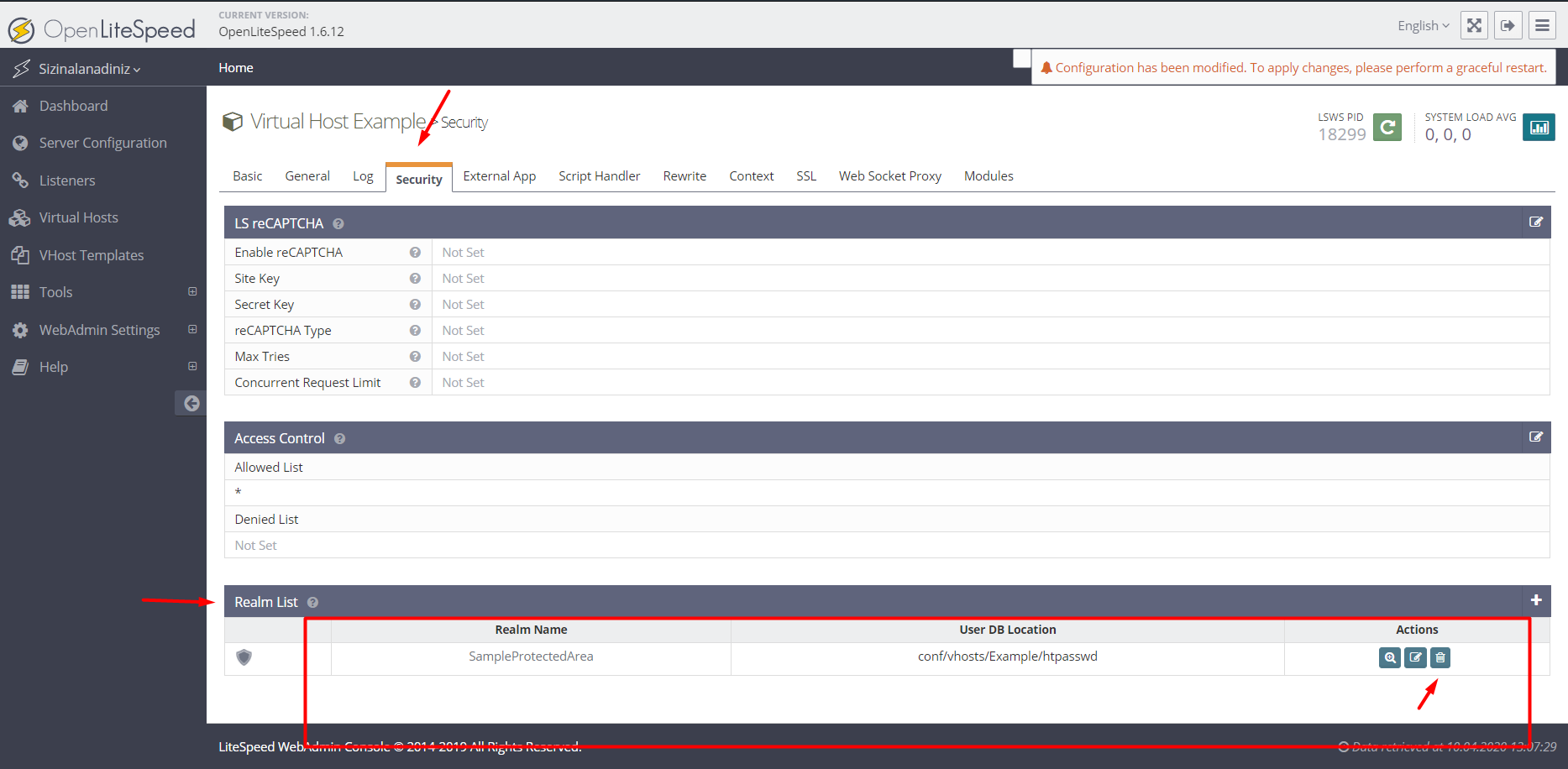Open the Sizinalanadiniz user dropdown
Image resolution: width=1568 pixels, height=769 pixels.
(x=89, y=69)
